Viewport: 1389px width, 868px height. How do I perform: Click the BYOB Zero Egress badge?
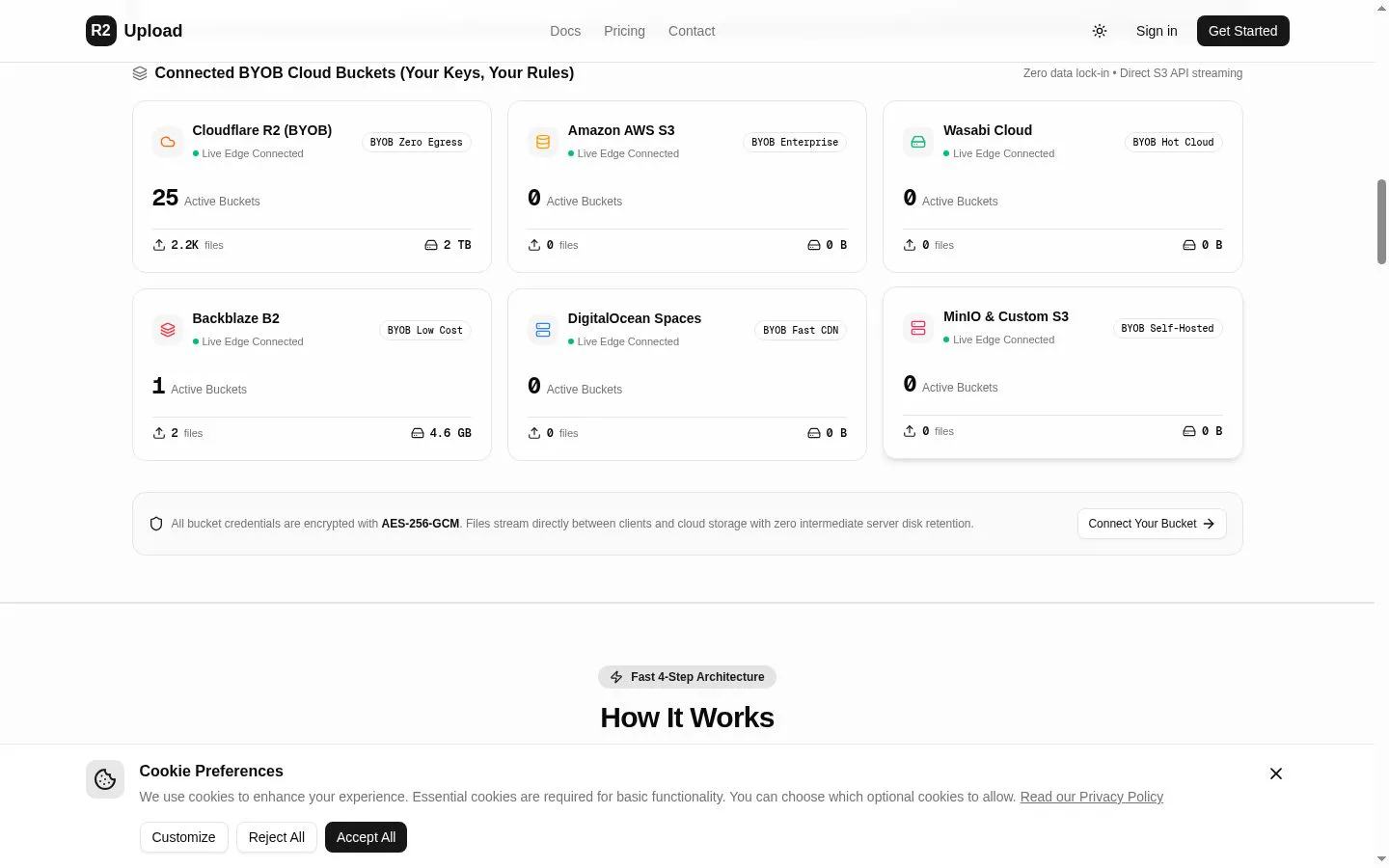point(417,142)
